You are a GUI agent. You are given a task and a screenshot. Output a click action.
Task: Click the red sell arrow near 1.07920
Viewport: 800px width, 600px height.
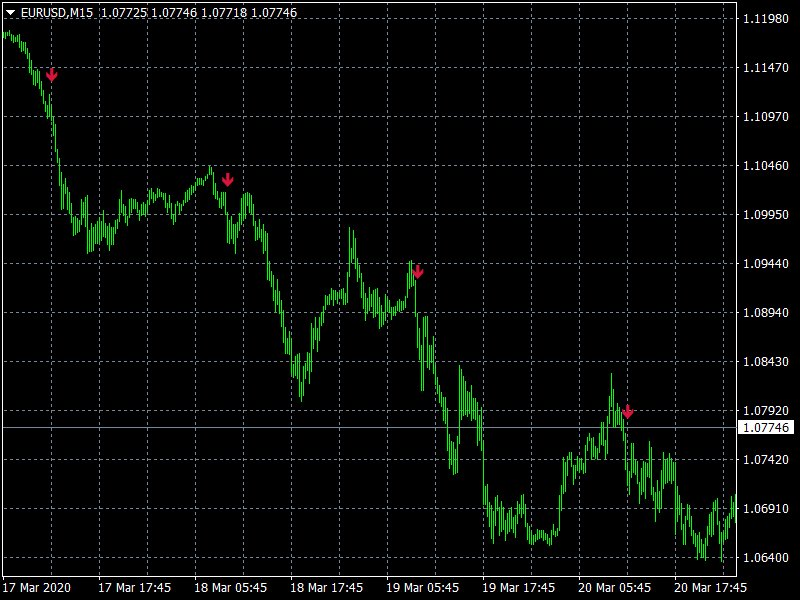coord(628,411)
